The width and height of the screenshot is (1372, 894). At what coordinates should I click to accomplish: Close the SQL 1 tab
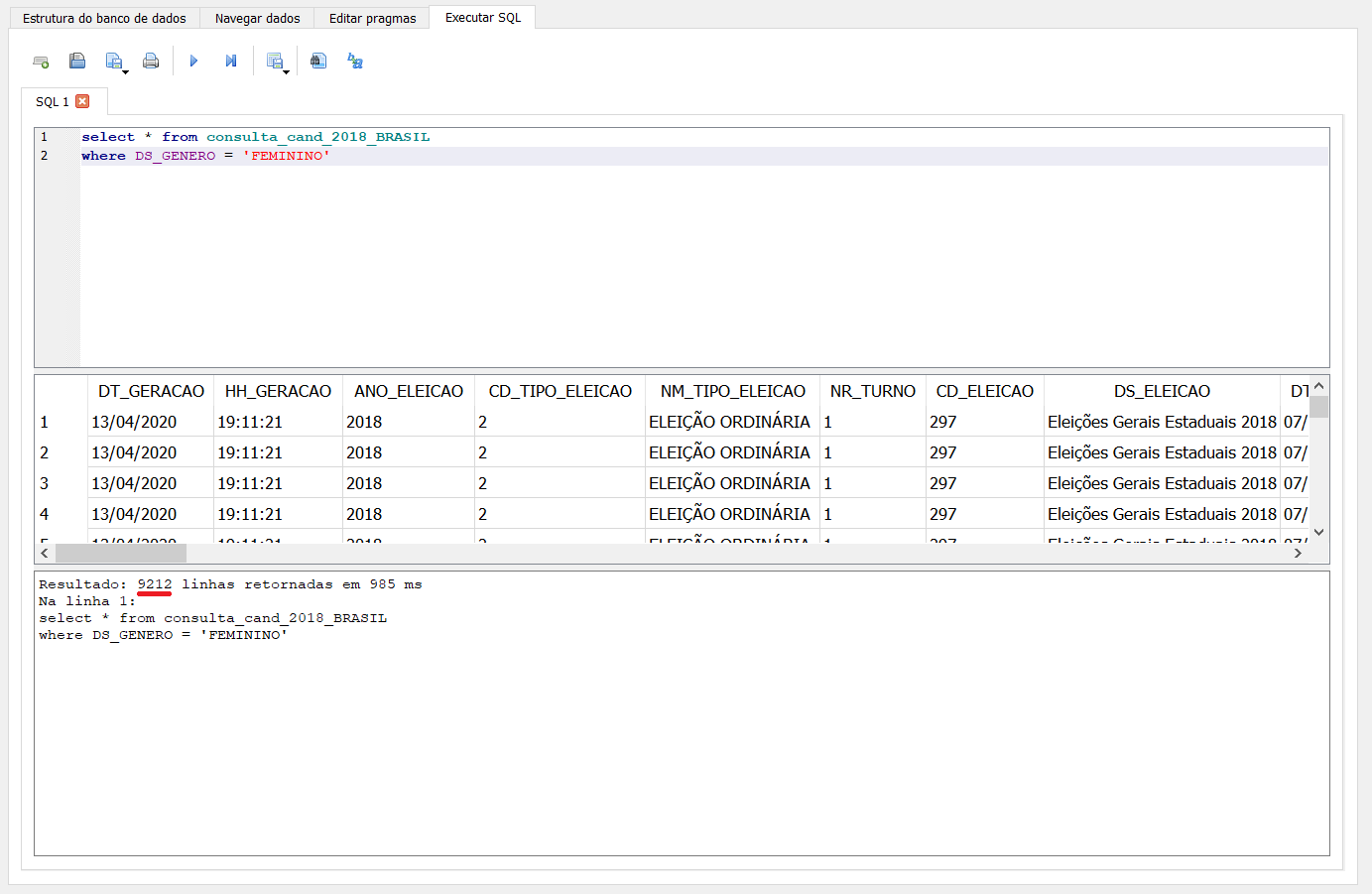coord(82,101)
